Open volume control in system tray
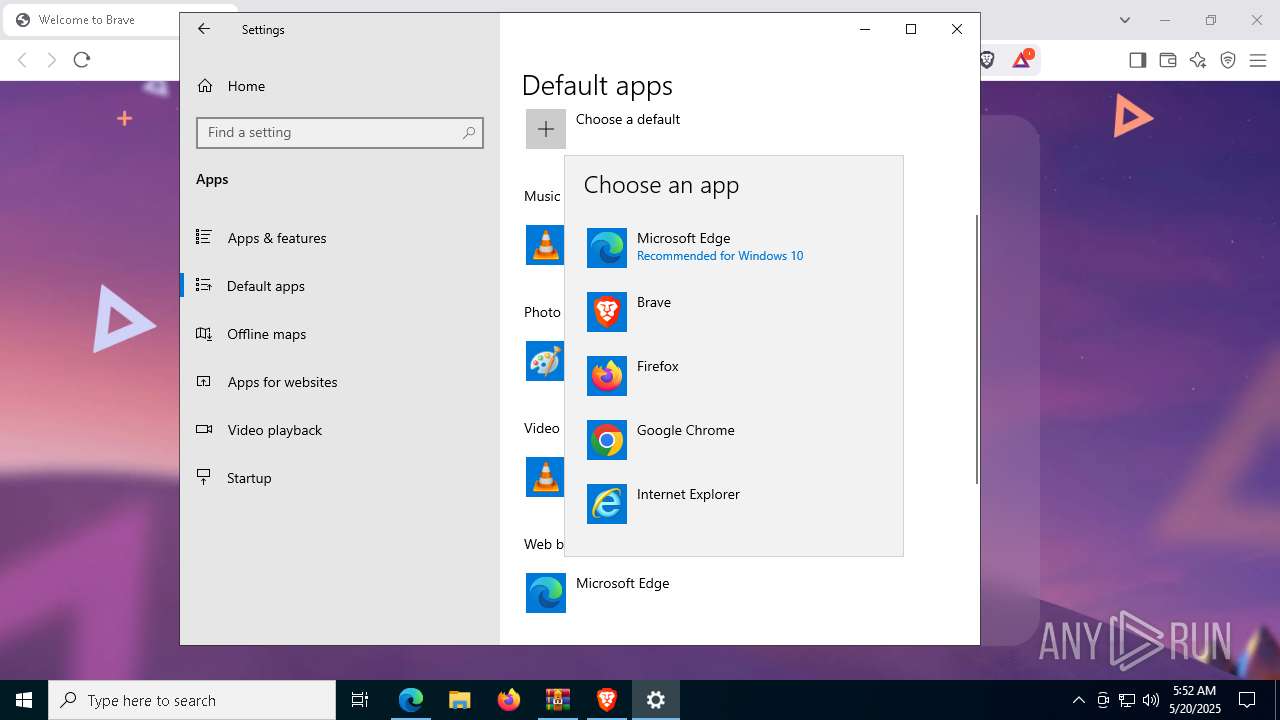 [1150, 700]
